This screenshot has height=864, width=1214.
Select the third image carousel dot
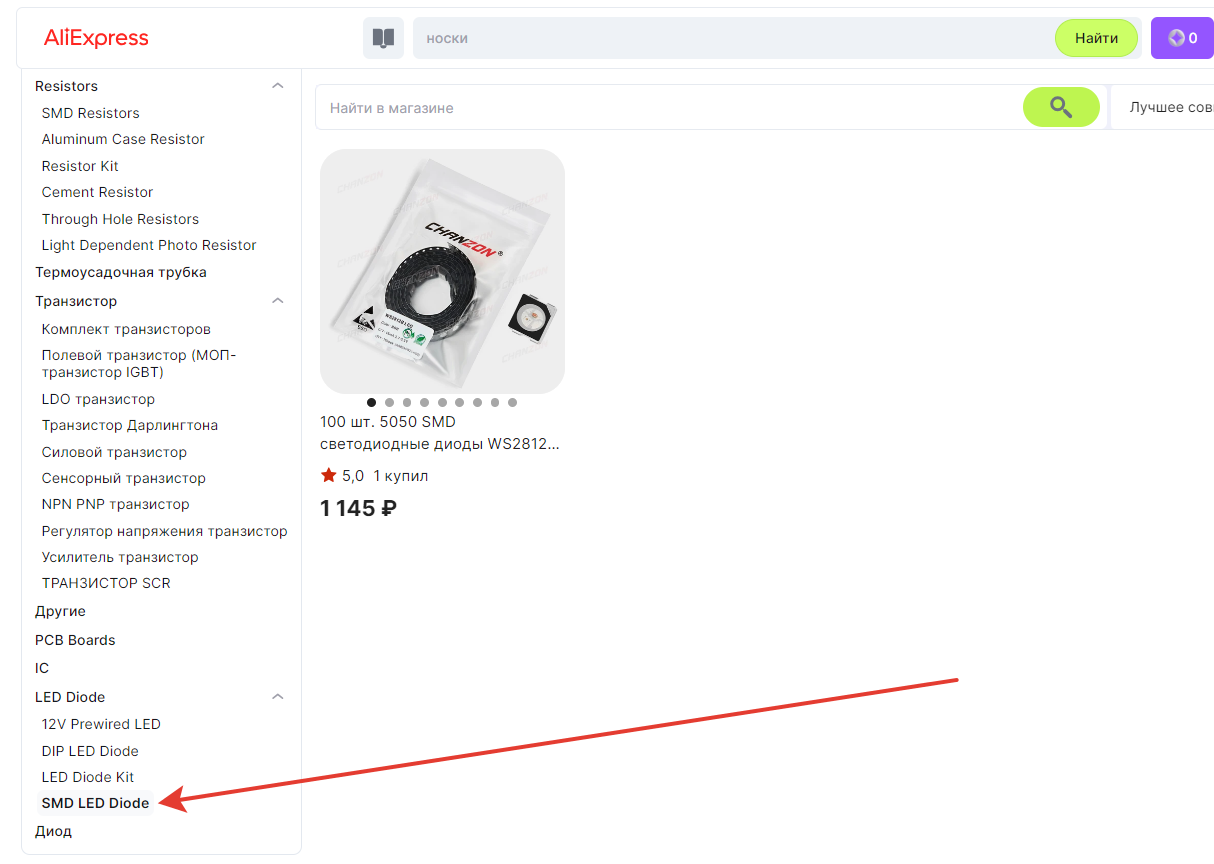point(407,402)
